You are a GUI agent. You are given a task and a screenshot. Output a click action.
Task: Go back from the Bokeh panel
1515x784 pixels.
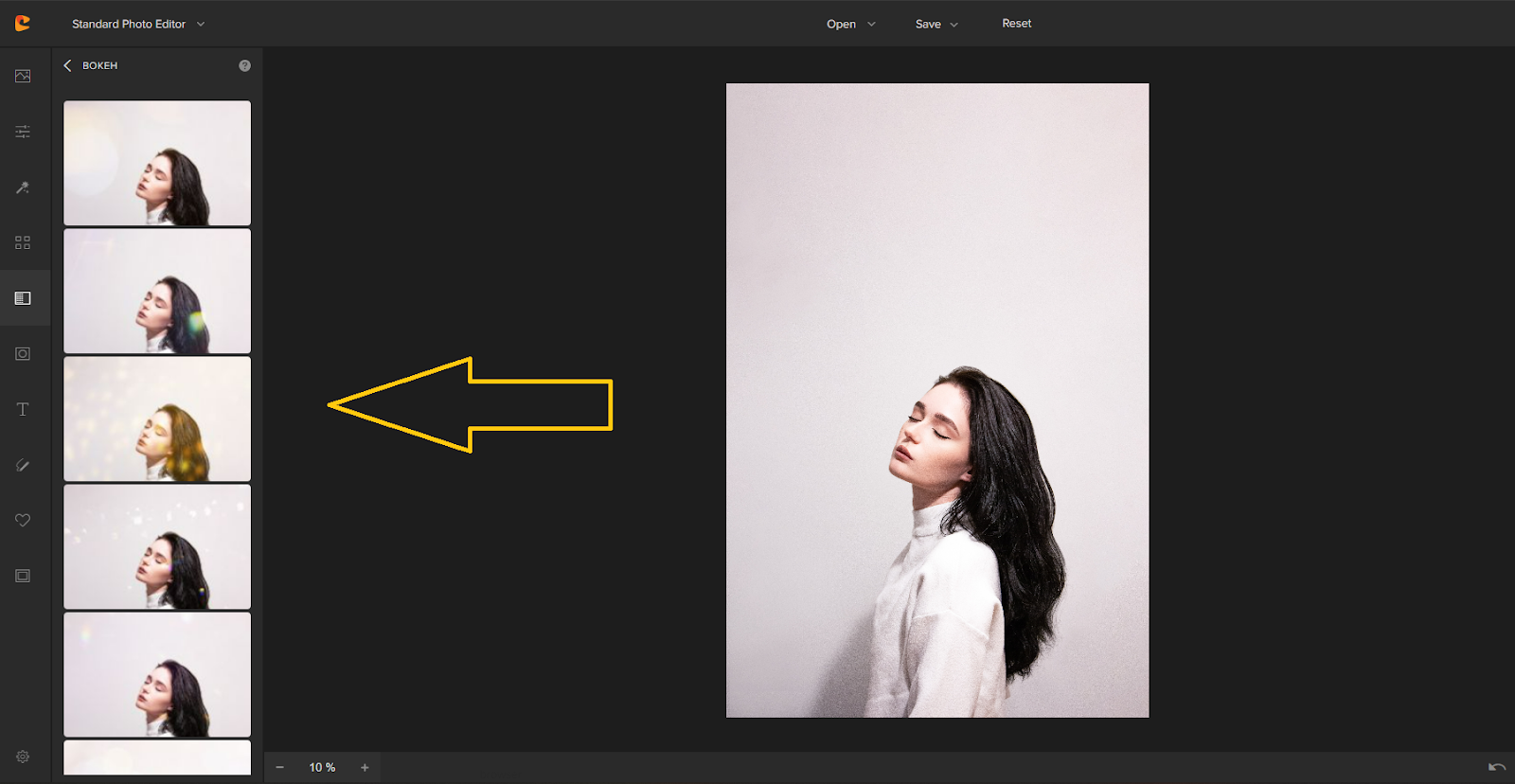pos(68,66)
